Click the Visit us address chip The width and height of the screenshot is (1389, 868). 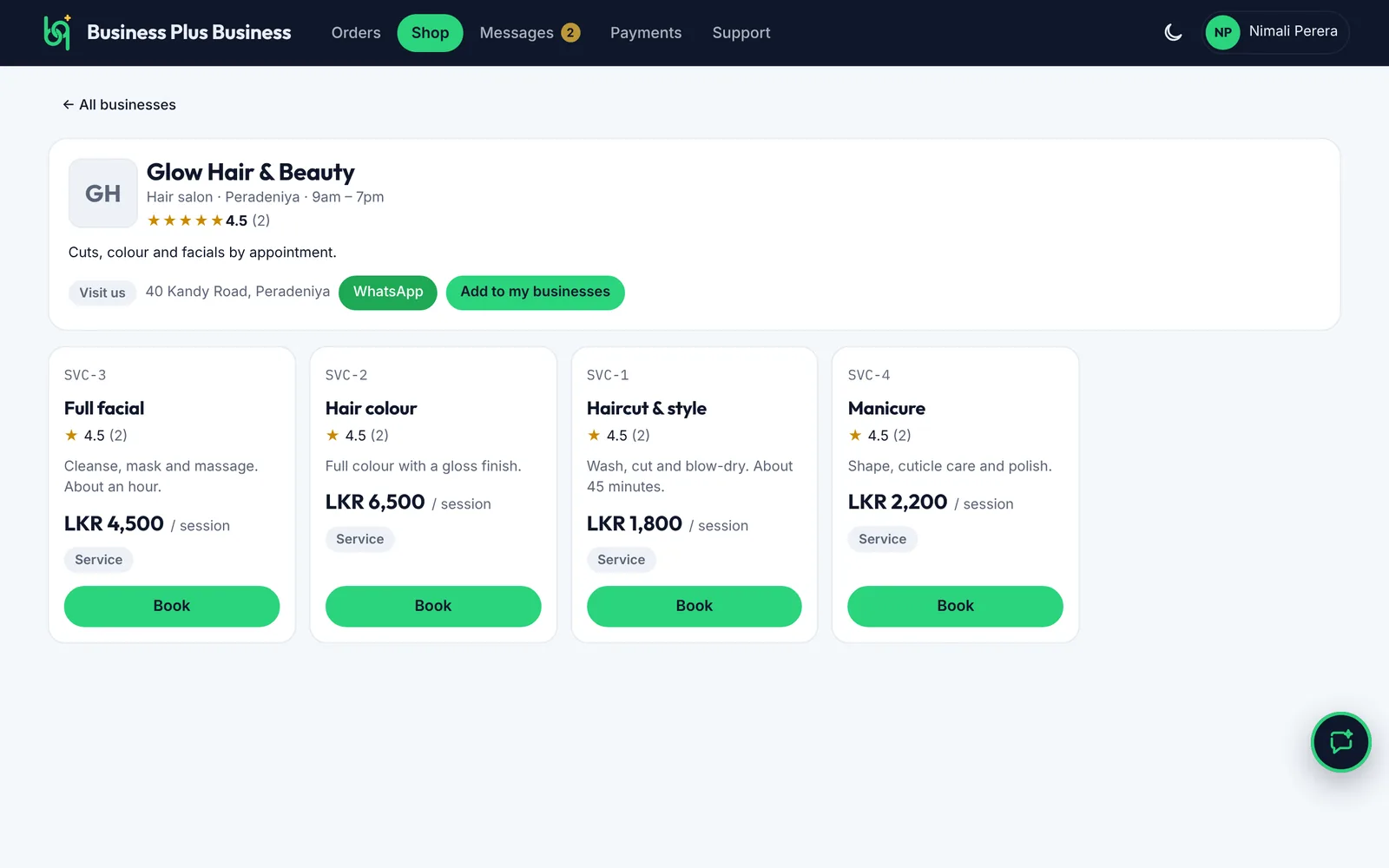tap(102, 293)
